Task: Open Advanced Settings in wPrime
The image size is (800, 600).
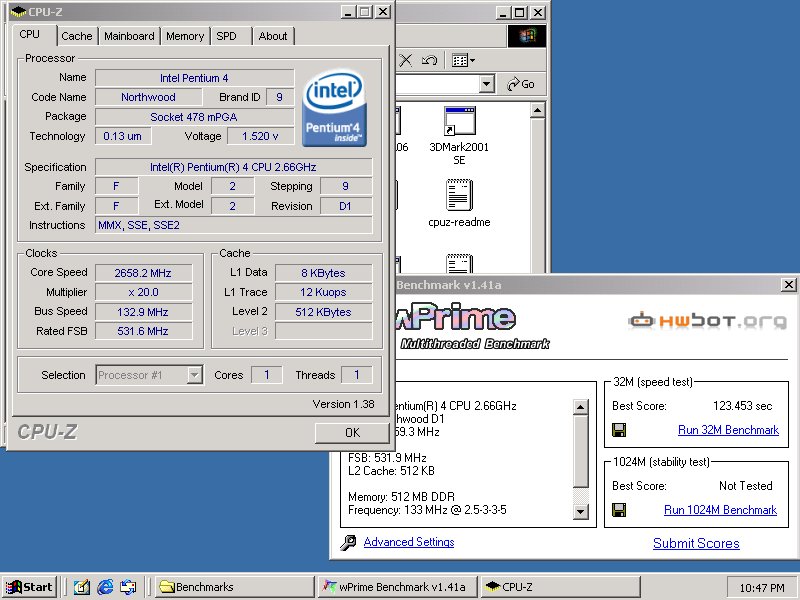Action: pos(409,542)
